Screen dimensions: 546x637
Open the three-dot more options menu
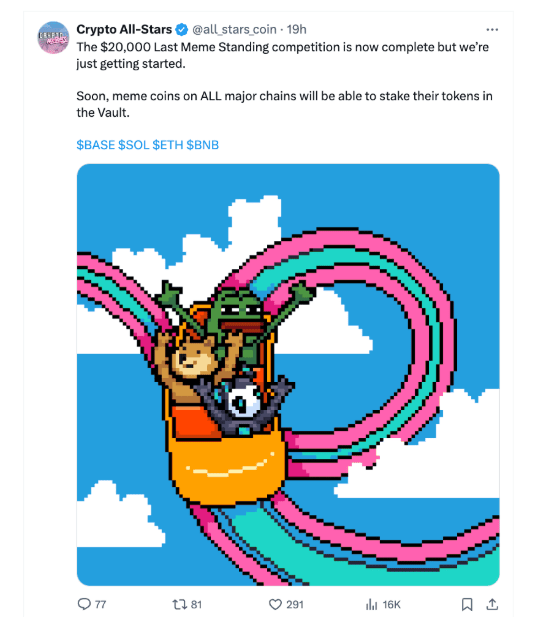click(492, 30)
